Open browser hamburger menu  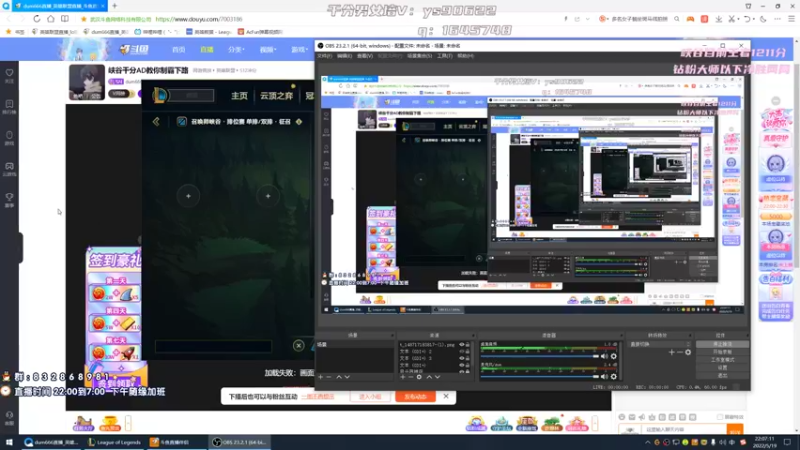(791, 19)
